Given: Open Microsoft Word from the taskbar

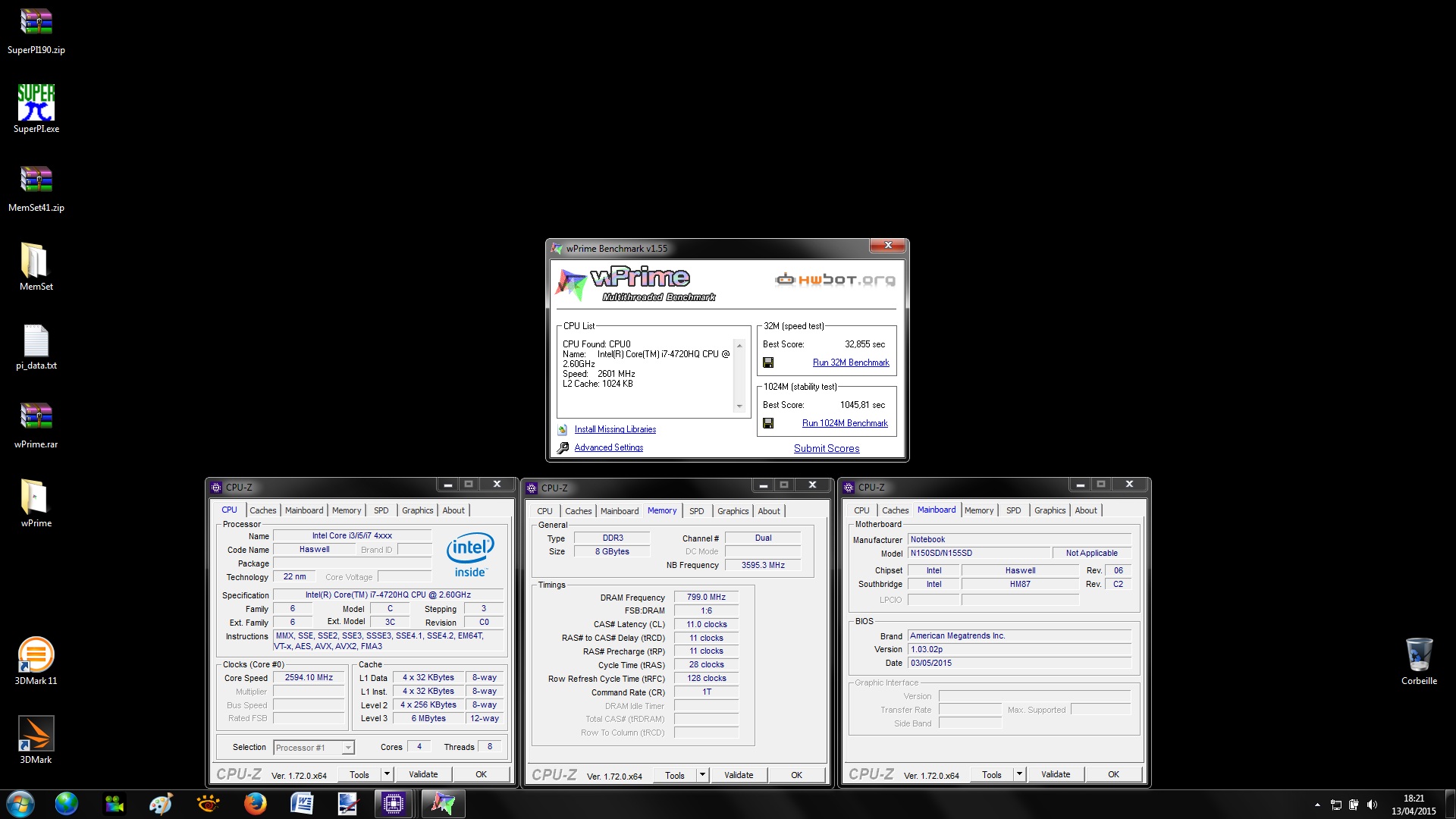Looking at the screenshot, I should point(302,804).
